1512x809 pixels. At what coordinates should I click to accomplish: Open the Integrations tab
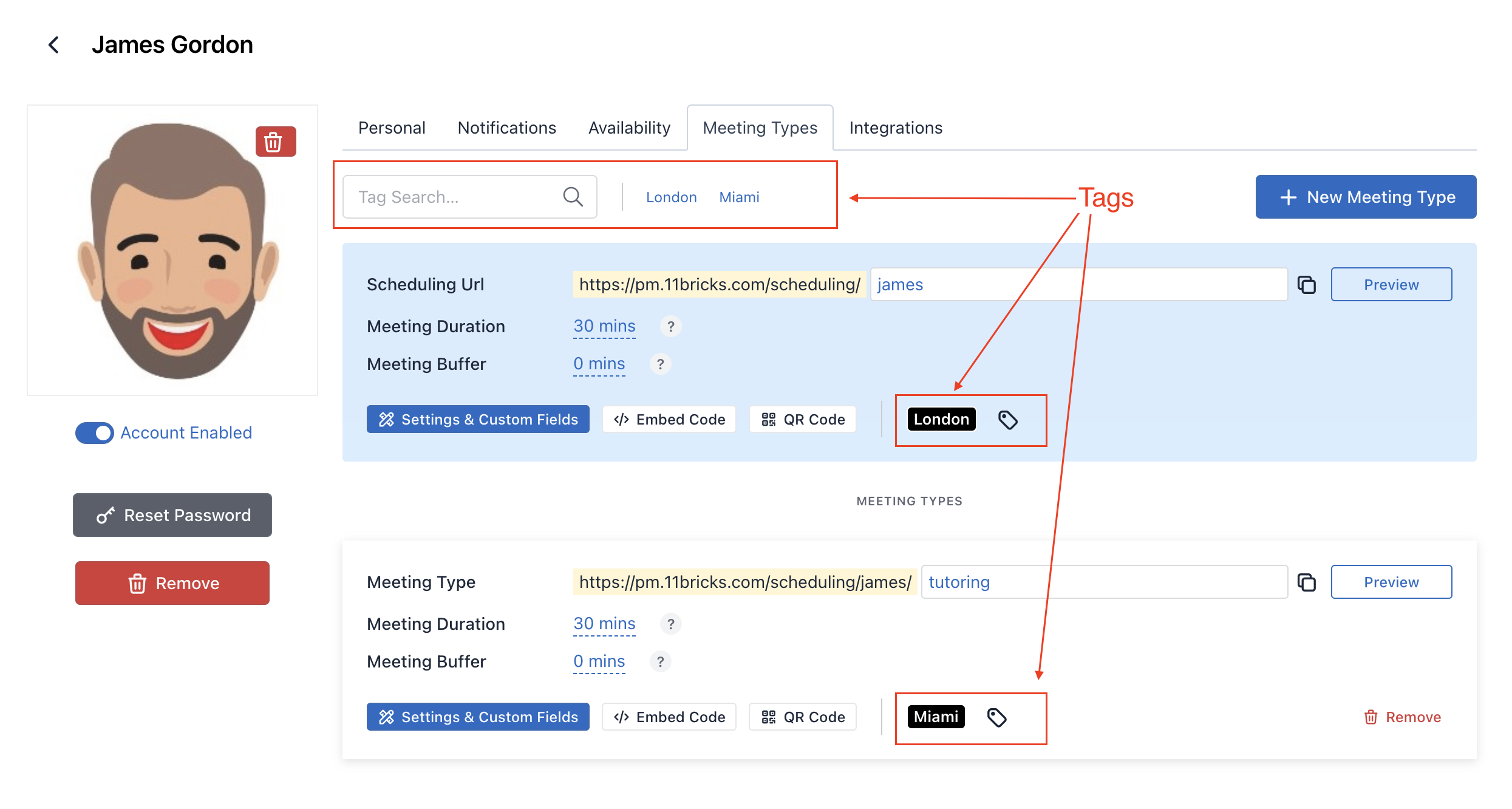click(895, 128)
